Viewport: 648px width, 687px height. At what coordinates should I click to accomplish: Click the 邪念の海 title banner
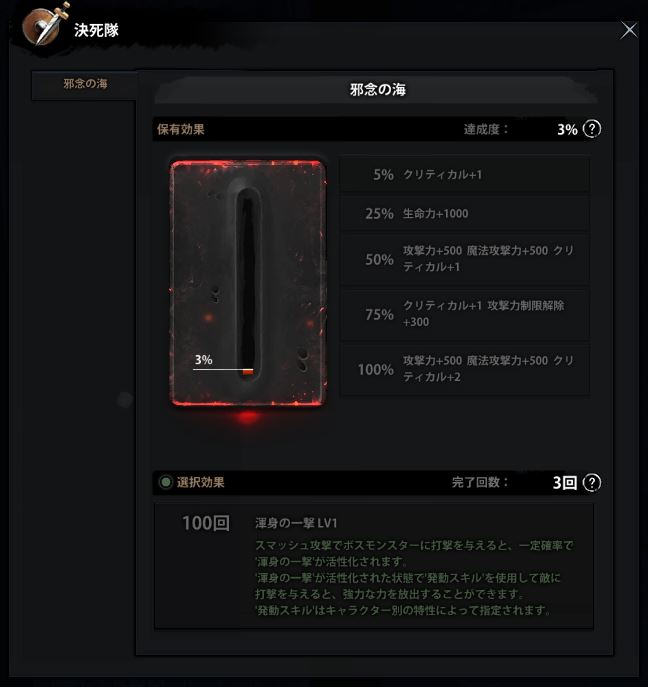pos(377,90)
